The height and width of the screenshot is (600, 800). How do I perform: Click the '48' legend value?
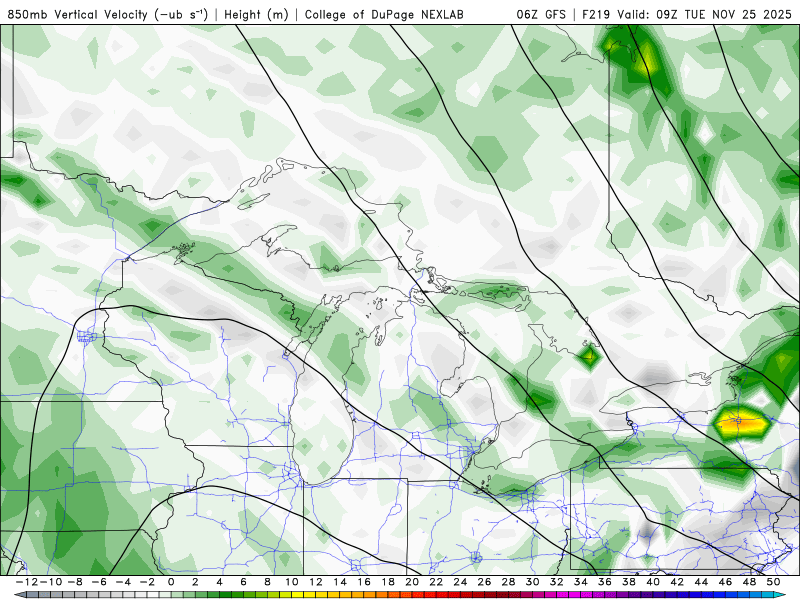tap(749, 582)
